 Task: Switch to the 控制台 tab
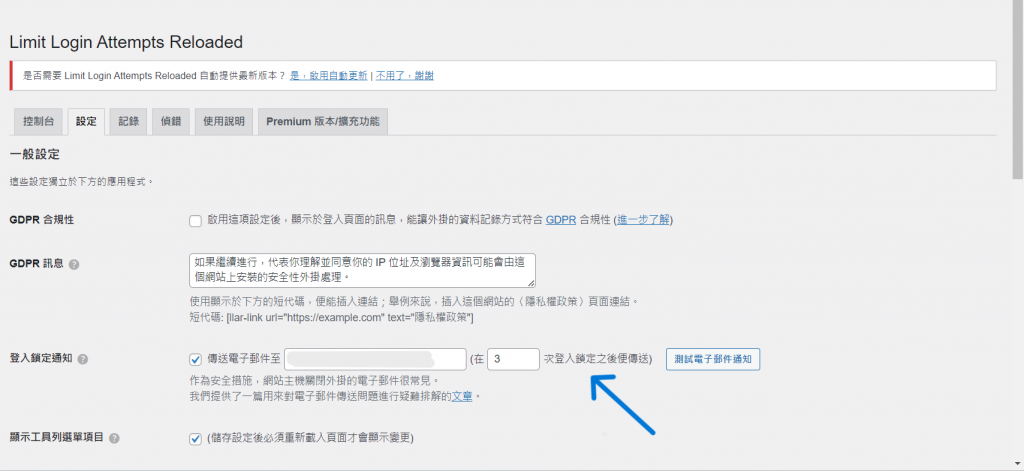tap(39, 122)
